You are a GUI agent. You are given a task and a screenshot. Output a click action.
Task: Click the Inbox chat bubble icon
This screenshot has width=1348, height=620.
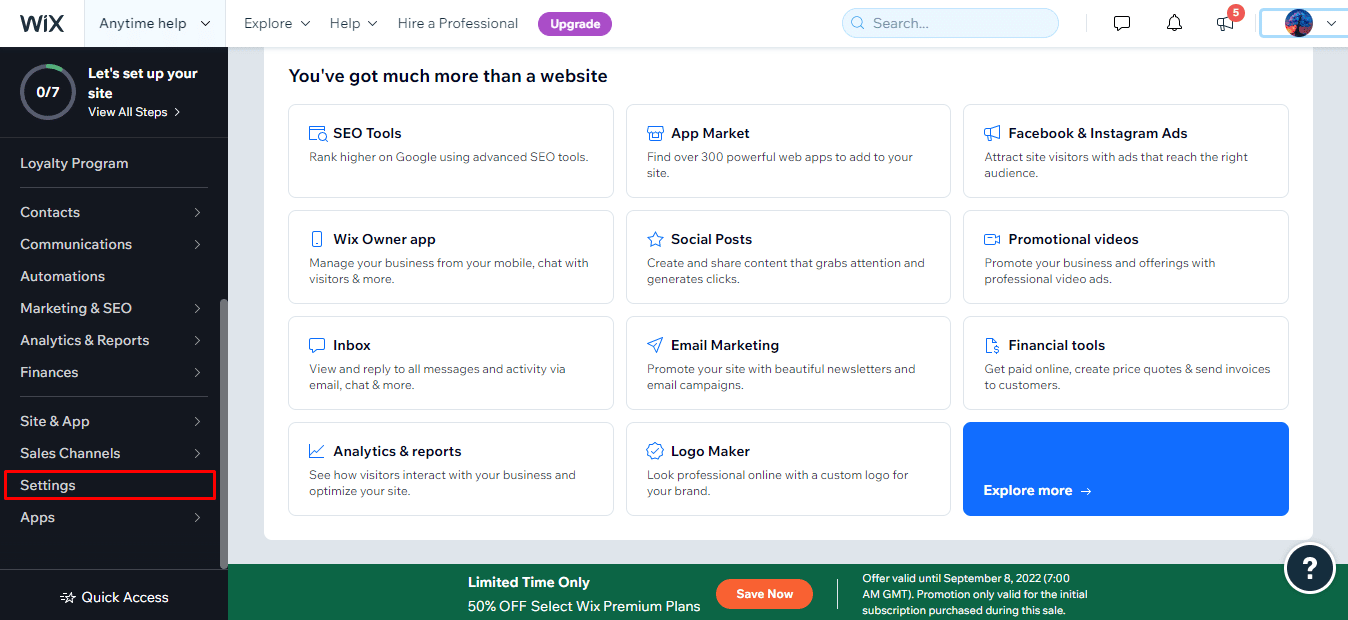[317, 345]
